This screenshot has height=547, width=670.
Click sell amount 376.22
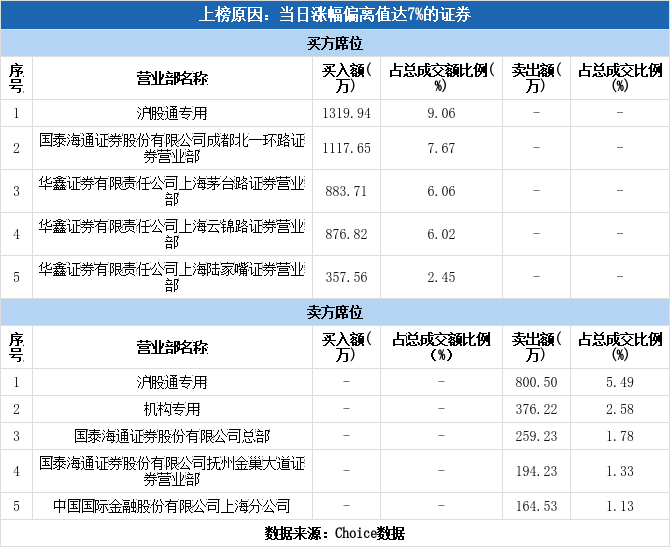coord(536,409)
